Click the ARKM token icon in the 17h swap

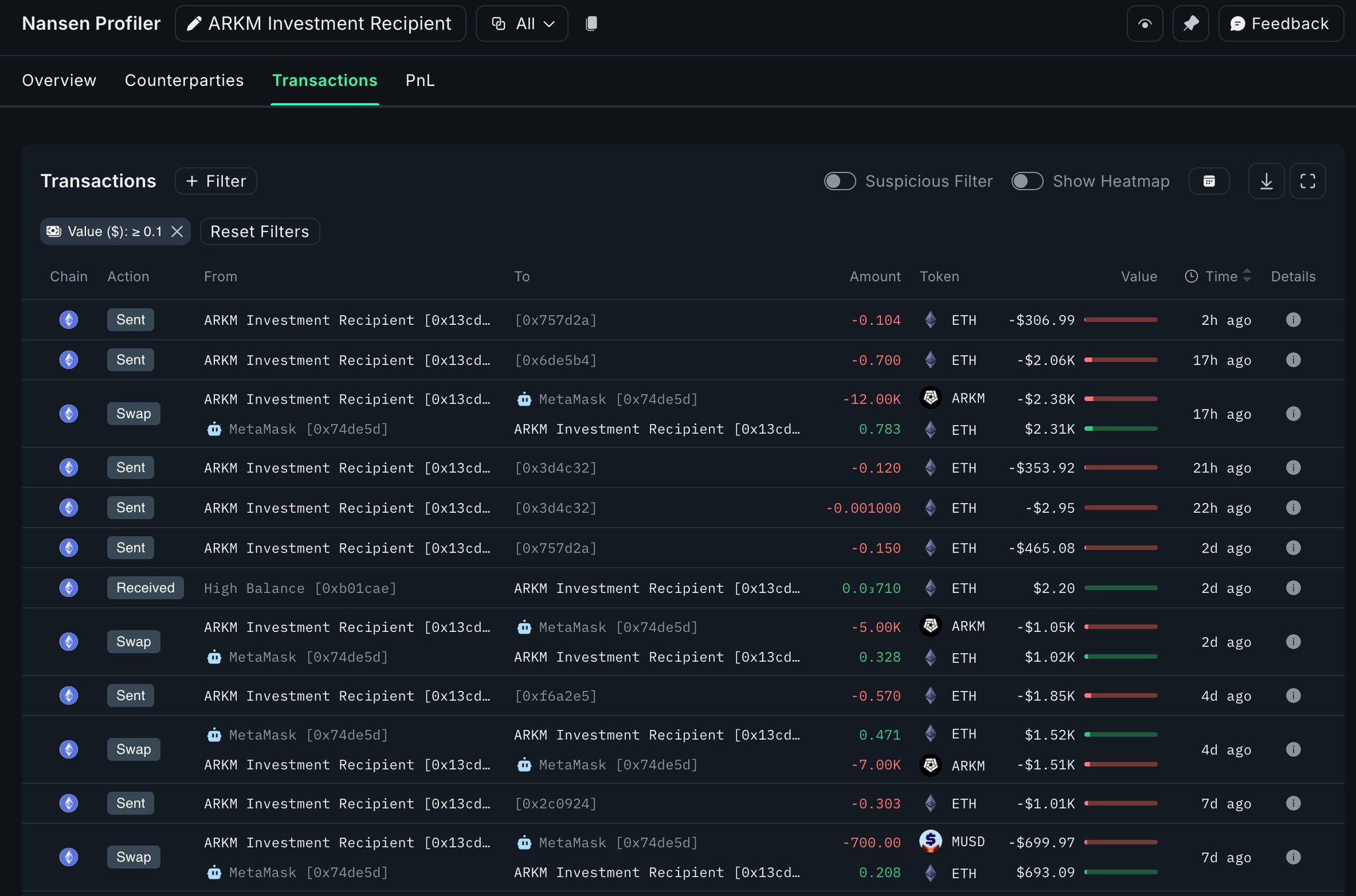[930, 398]
